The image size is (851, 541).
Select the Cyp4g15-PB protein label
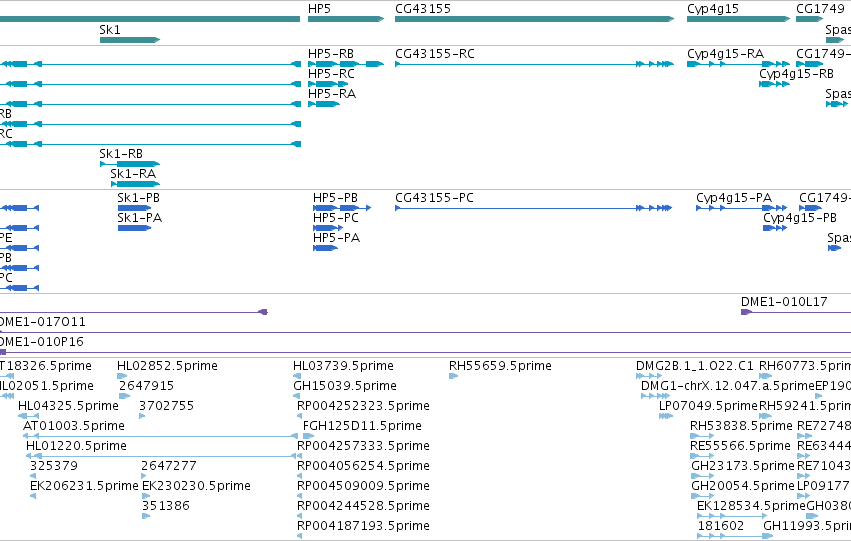[800, 218]
